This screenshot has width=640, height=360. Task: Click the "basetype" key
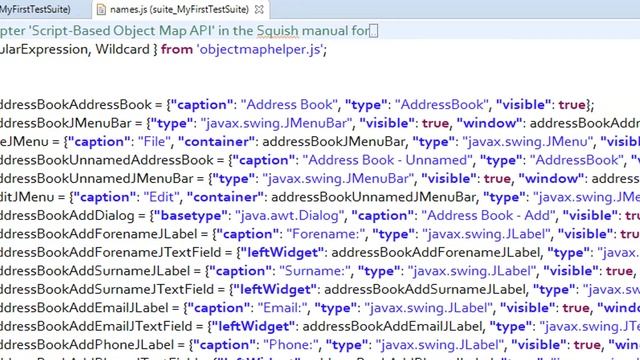tap(191, 216)
